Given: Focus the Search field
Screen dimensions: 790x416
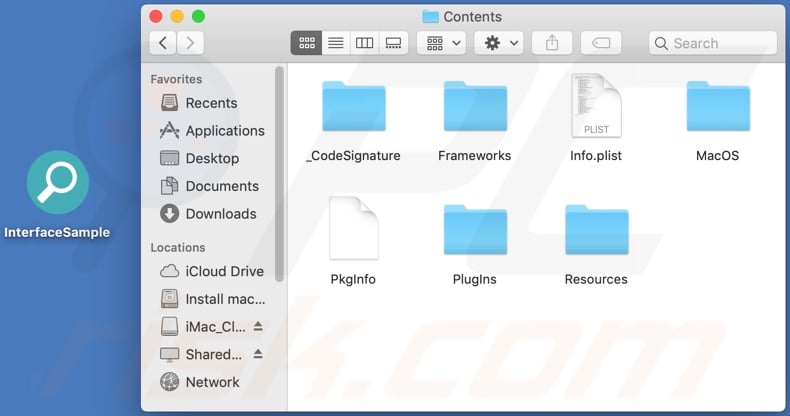Looking at the screenshot, I should coord(713,43).
